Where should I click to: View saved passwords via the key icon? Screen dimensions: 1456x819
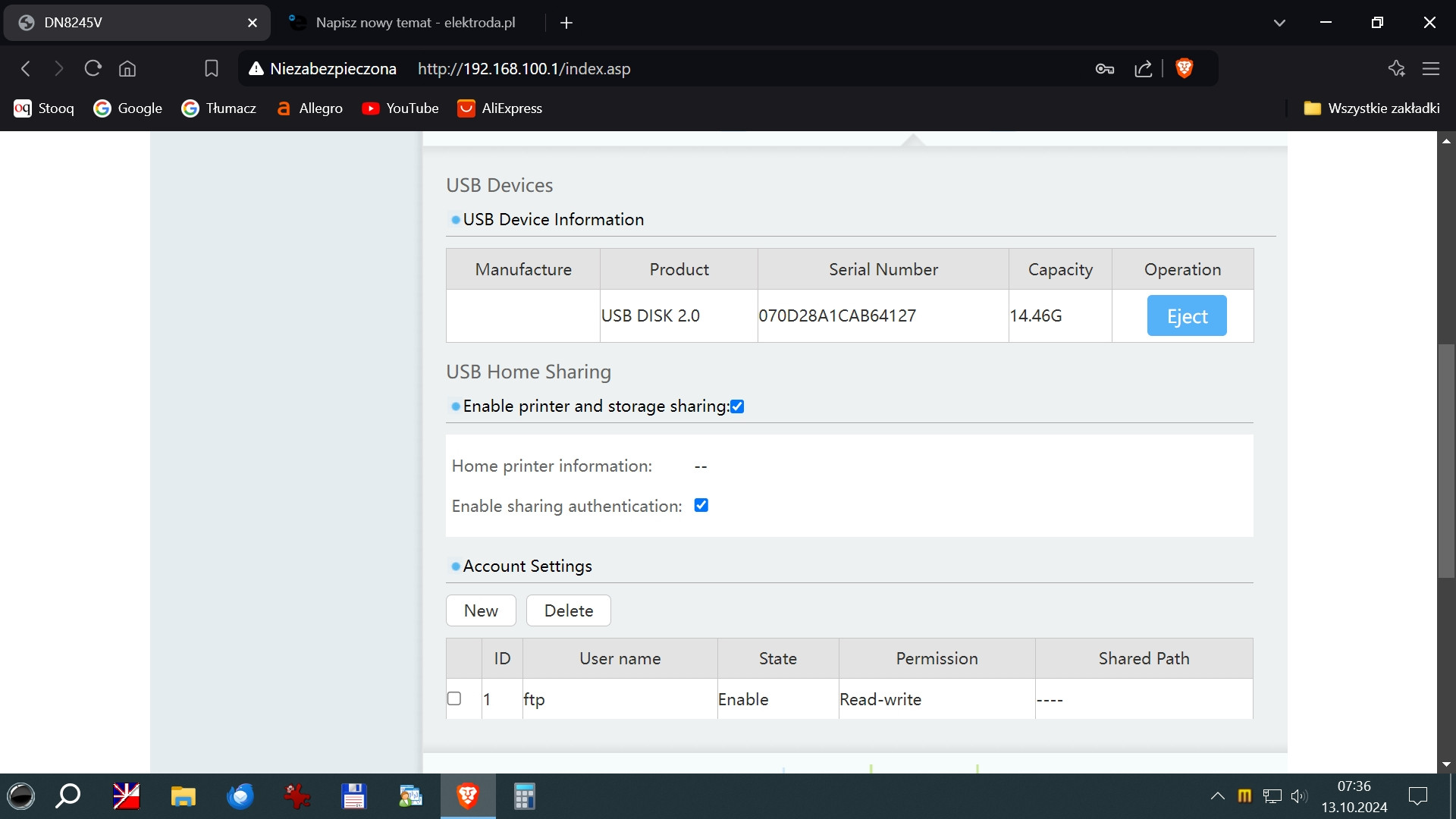point(1104,68)
